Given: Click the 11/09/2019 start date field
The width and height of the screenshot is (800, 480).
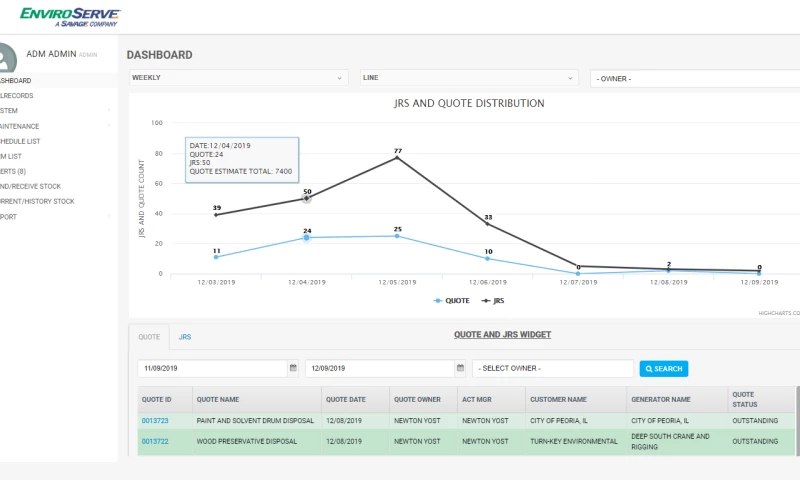Looking at the screenshot, I should [x=211, y=368].
